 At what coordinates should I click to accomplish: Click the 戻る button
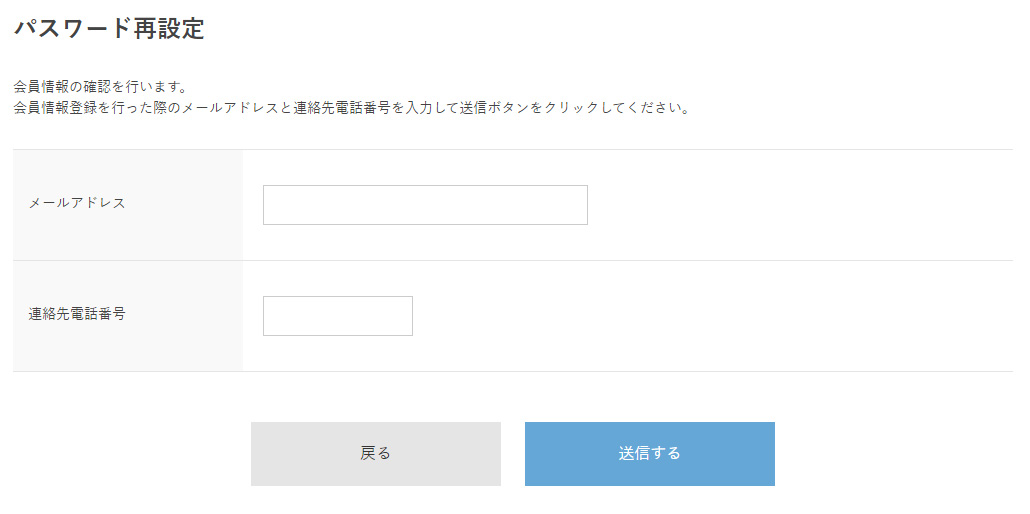point(375,454)
